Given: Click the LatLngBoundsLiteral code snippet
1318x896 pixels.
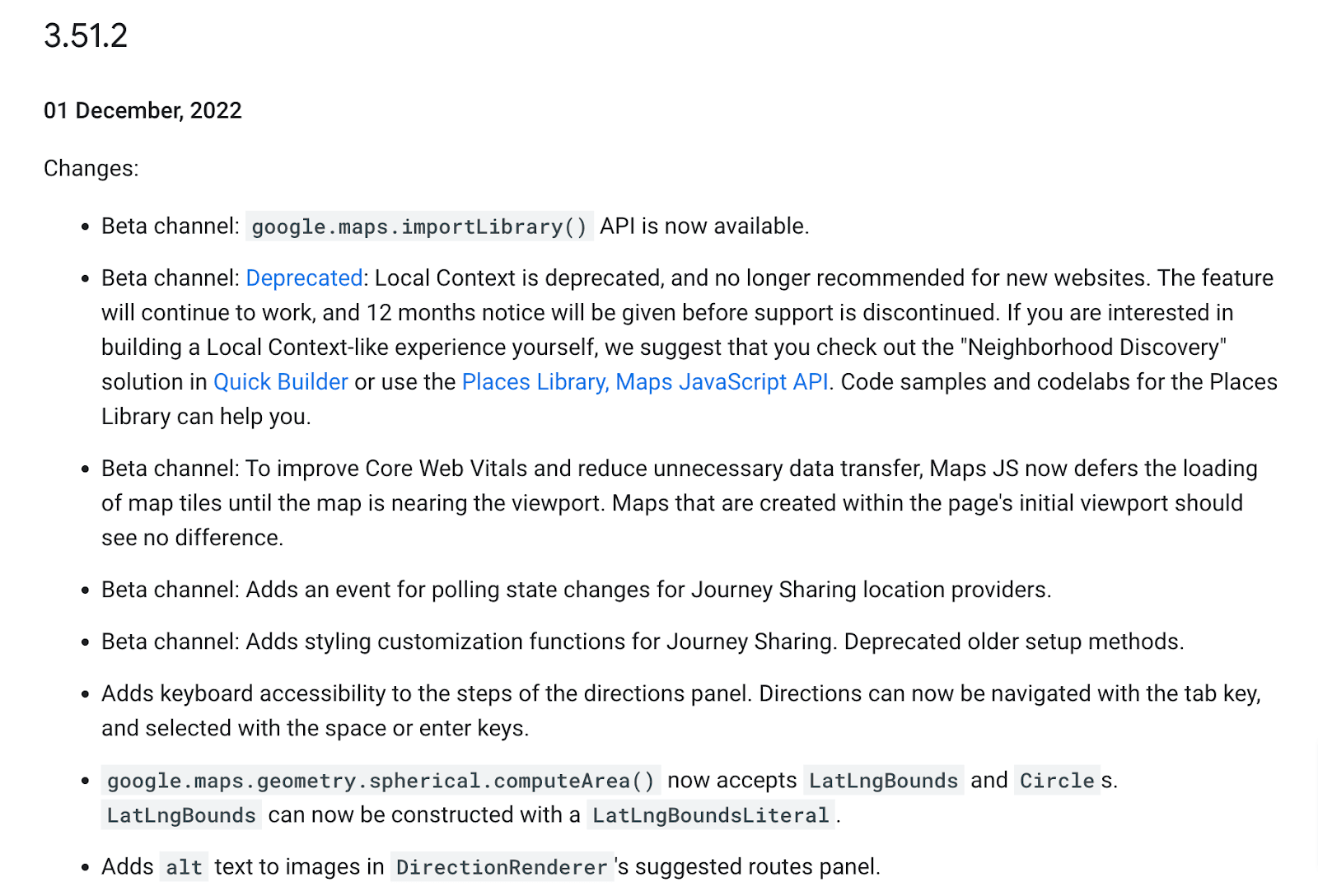Looking at the screenshot, I should click(710, 815).
